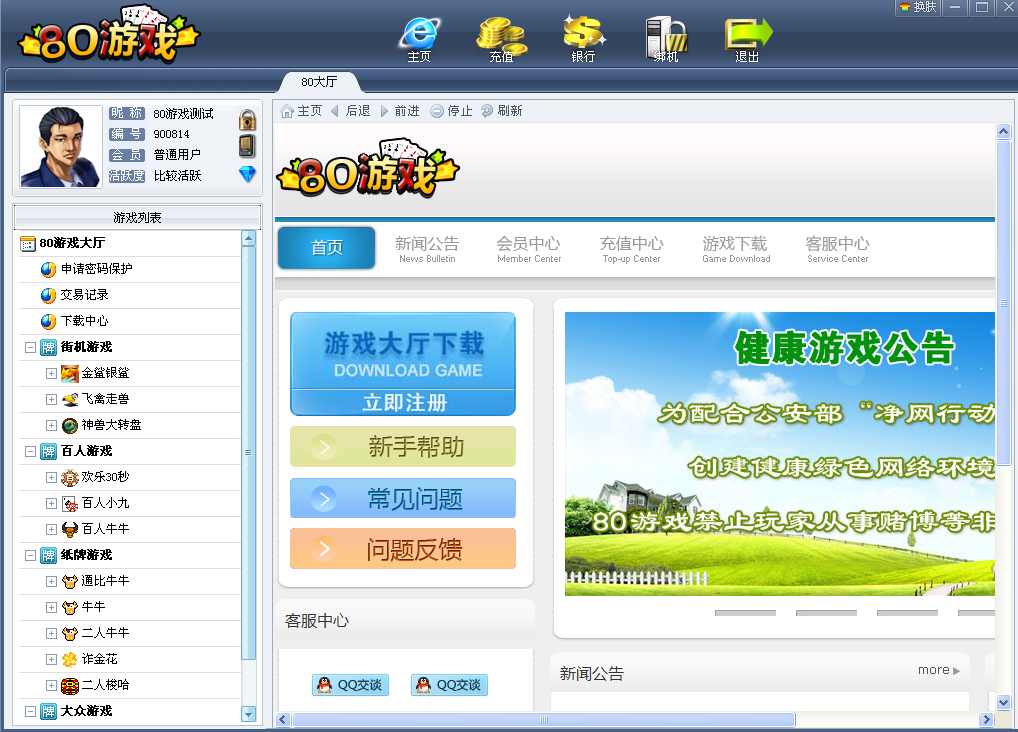Open the 充值中心 Top-up Center tab
The height and width of the screenshot is (732, 1018).
click(x=631, y=249)
